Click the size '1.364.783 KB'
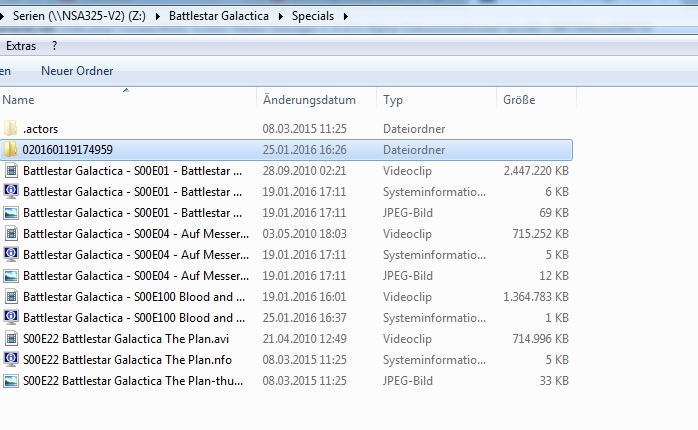The image size is (698, 430). tap(536, 296)
